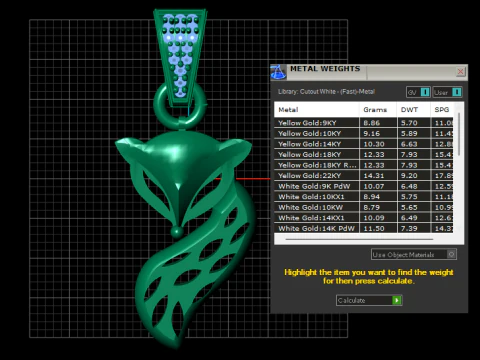Click the 8.94 grams value
The height and width of the screenshot is (360, 480).
372,197
